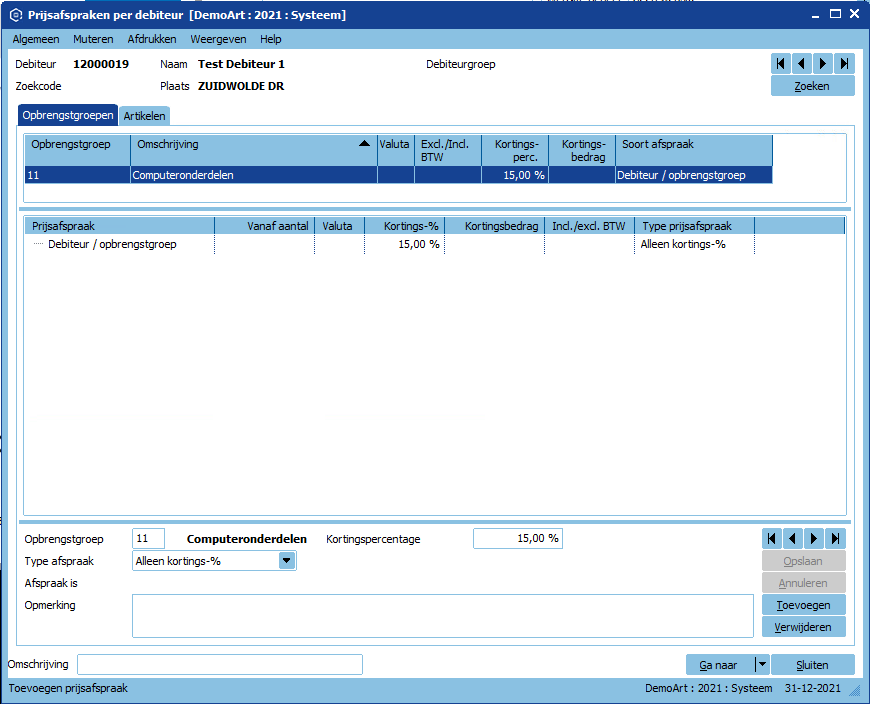Open the Muteren menu
The height and width of the screenshot is (704, 870).
(x=93, y=39)
